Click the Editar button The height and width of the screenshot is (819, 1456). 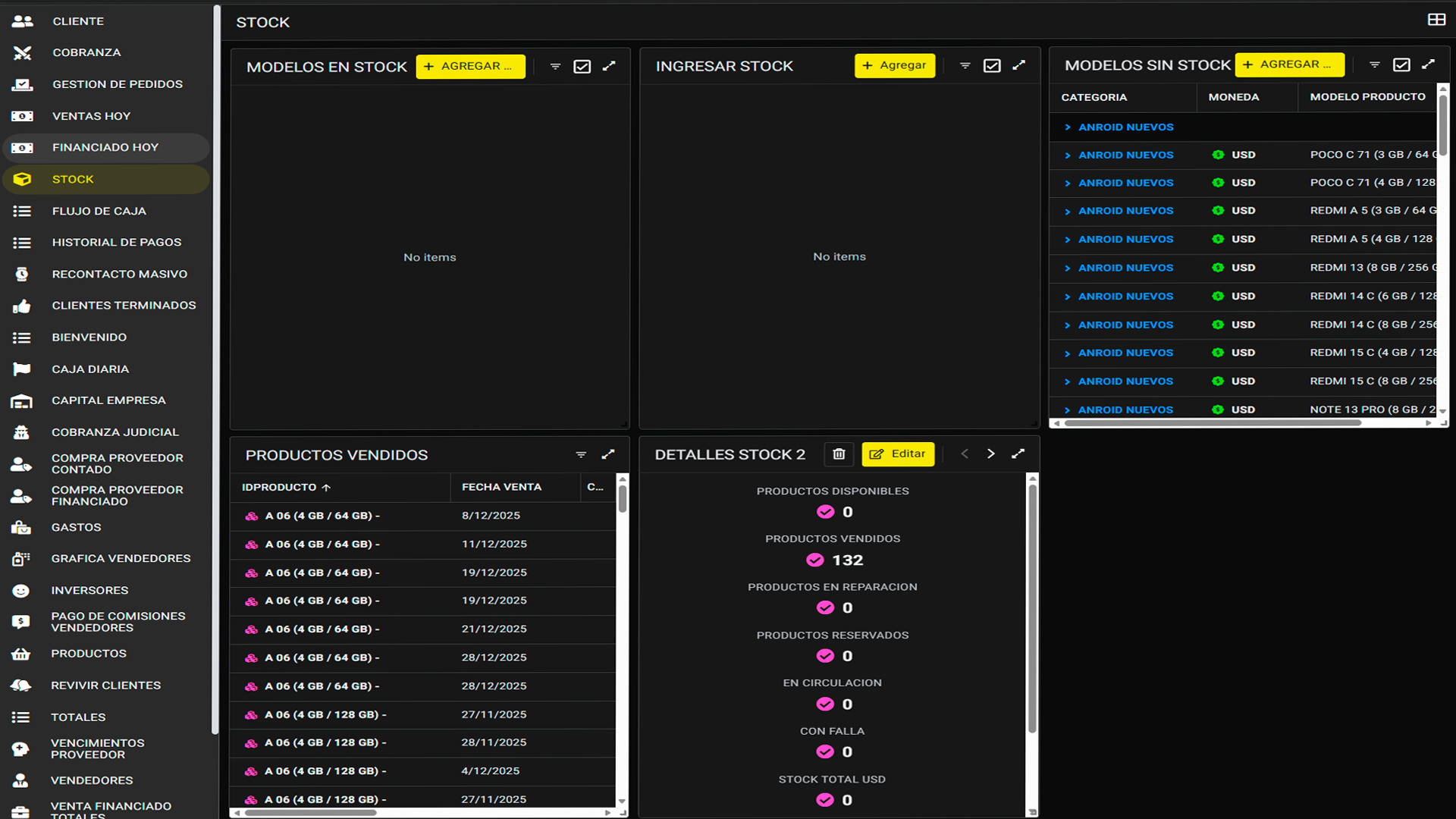[x=898, y=454]
